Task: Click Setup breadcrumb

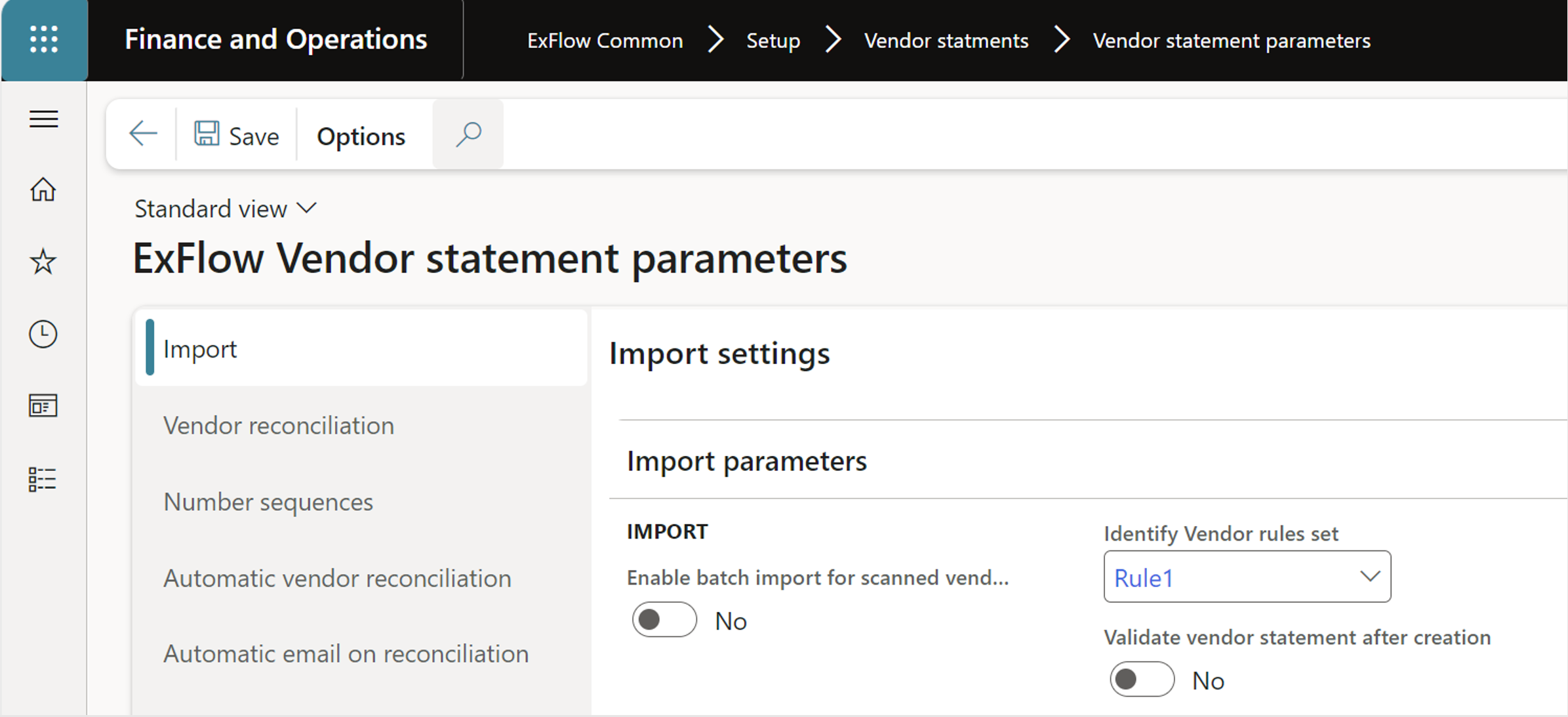Action: point(773,41)
